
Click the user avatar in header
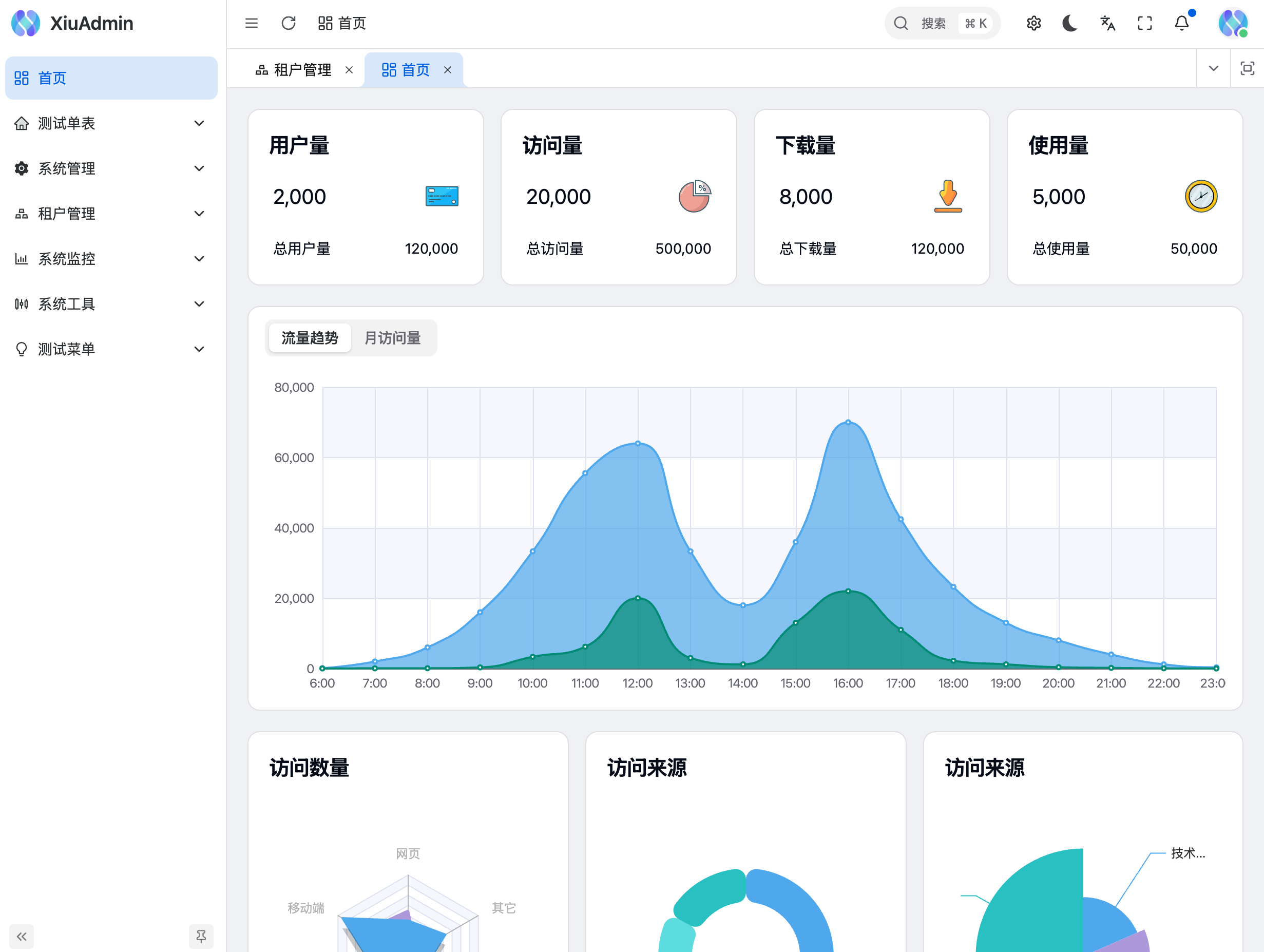pyautogui.click(x=1233, y=24)
